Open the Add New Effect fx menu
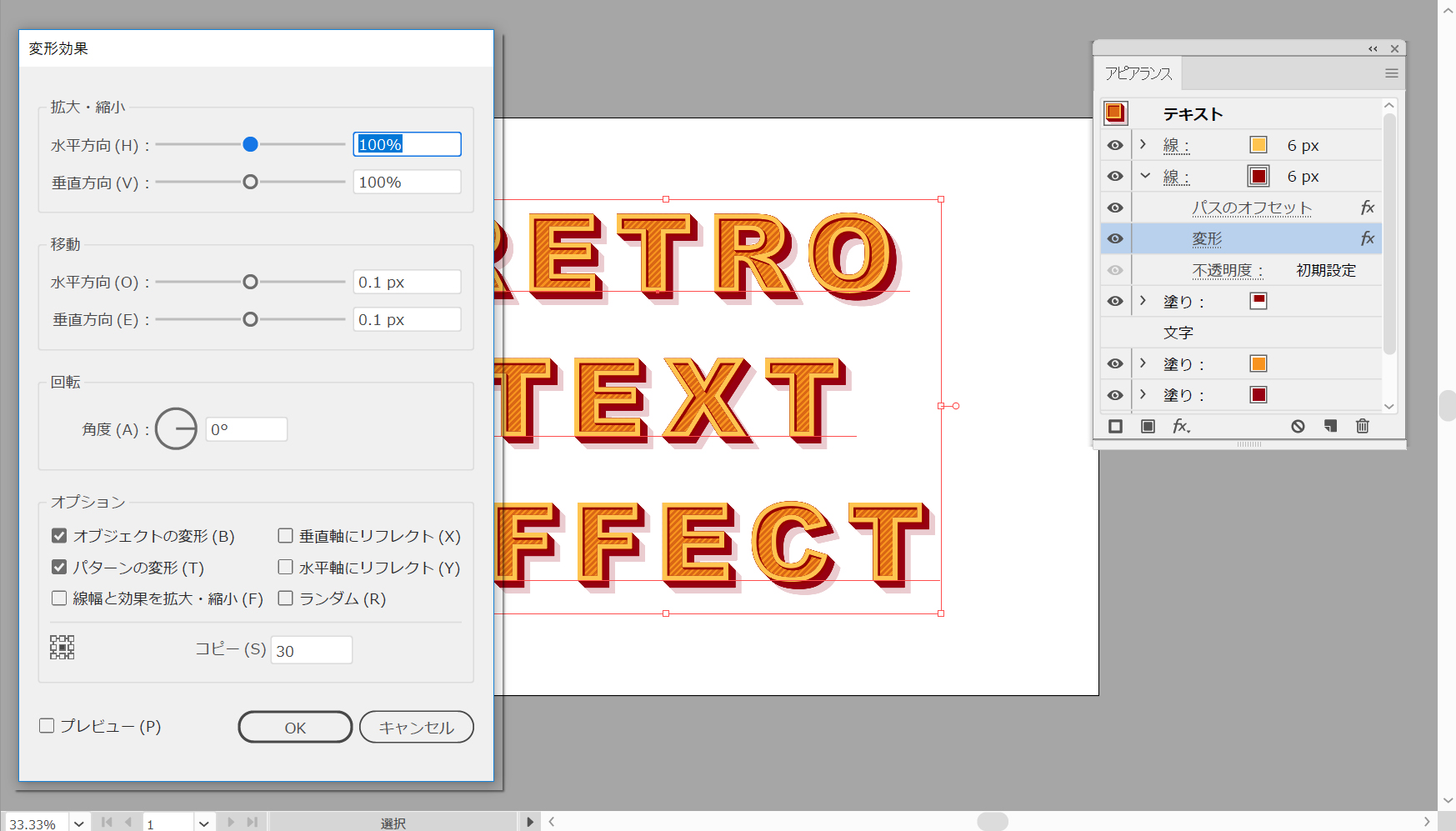 point(1181,427)
